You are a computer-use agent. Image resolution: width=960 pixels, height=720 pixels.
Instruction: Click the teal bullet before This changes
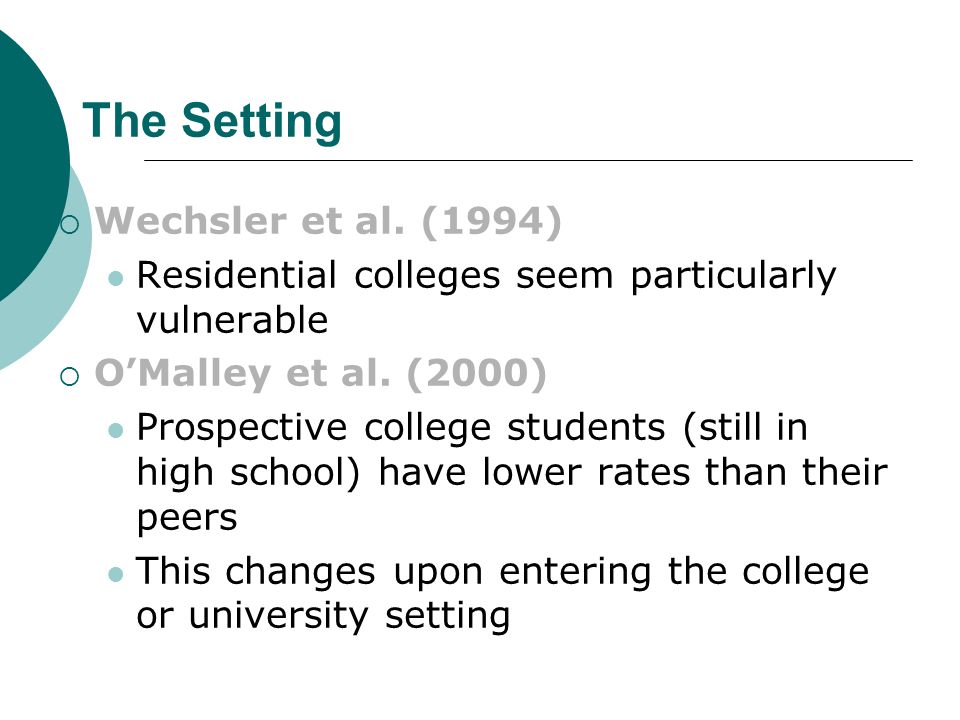point(115,574)
